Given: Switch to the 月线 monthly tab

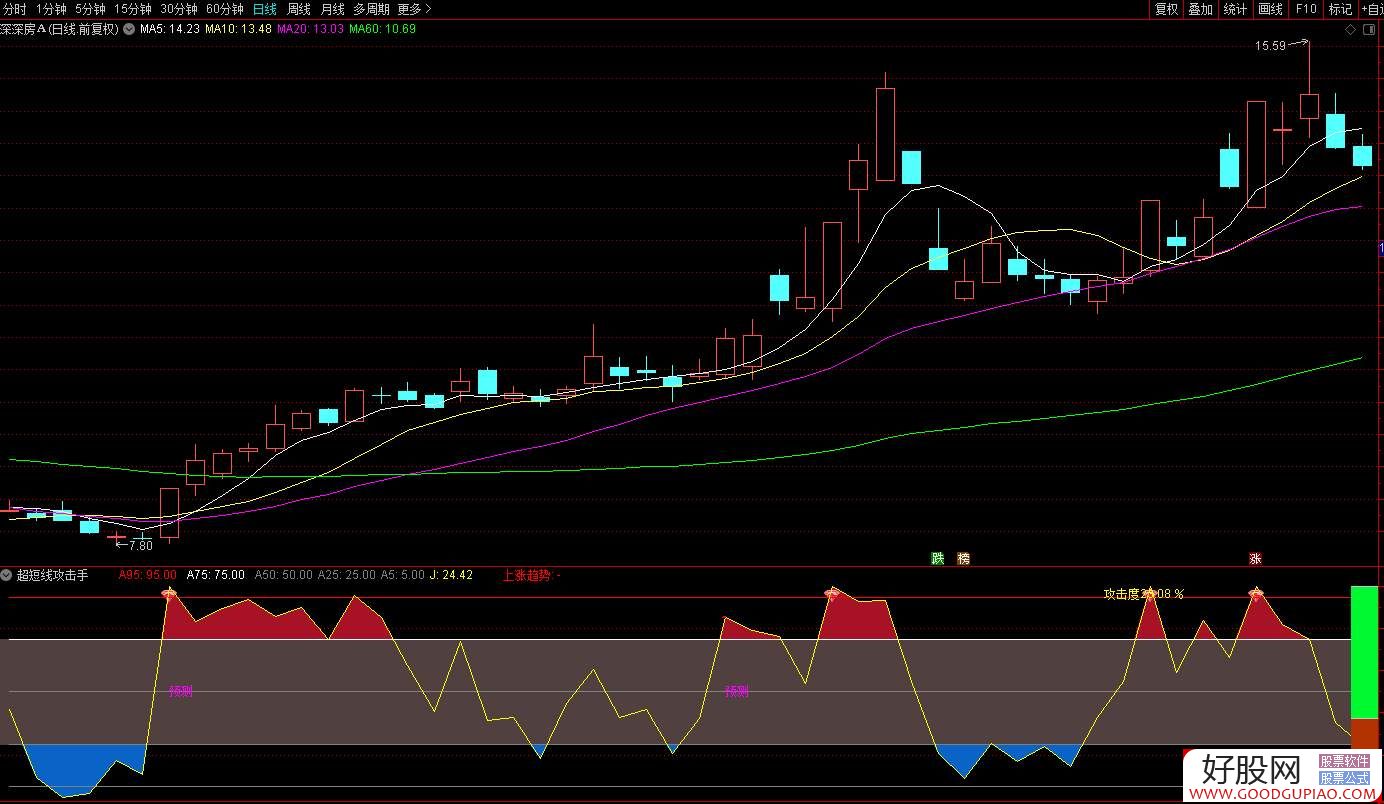Looking at the screenshot, I should pos(332,9).
